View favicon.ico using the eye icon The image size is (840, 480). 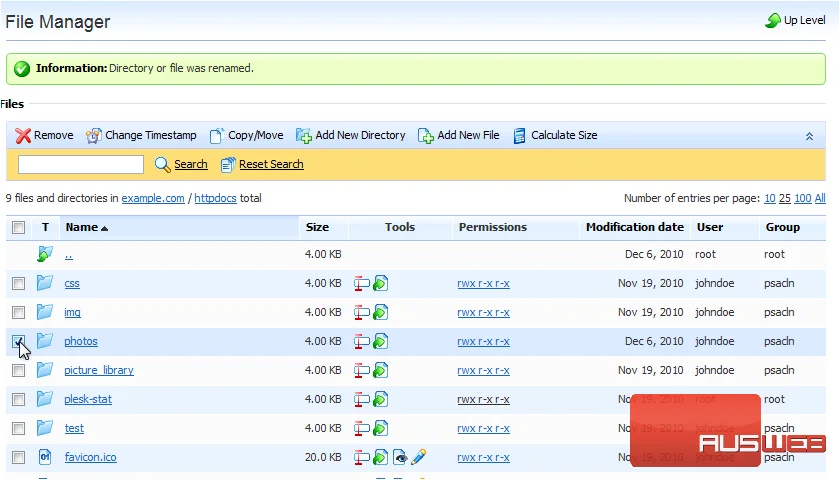click(x=400, y=457)
